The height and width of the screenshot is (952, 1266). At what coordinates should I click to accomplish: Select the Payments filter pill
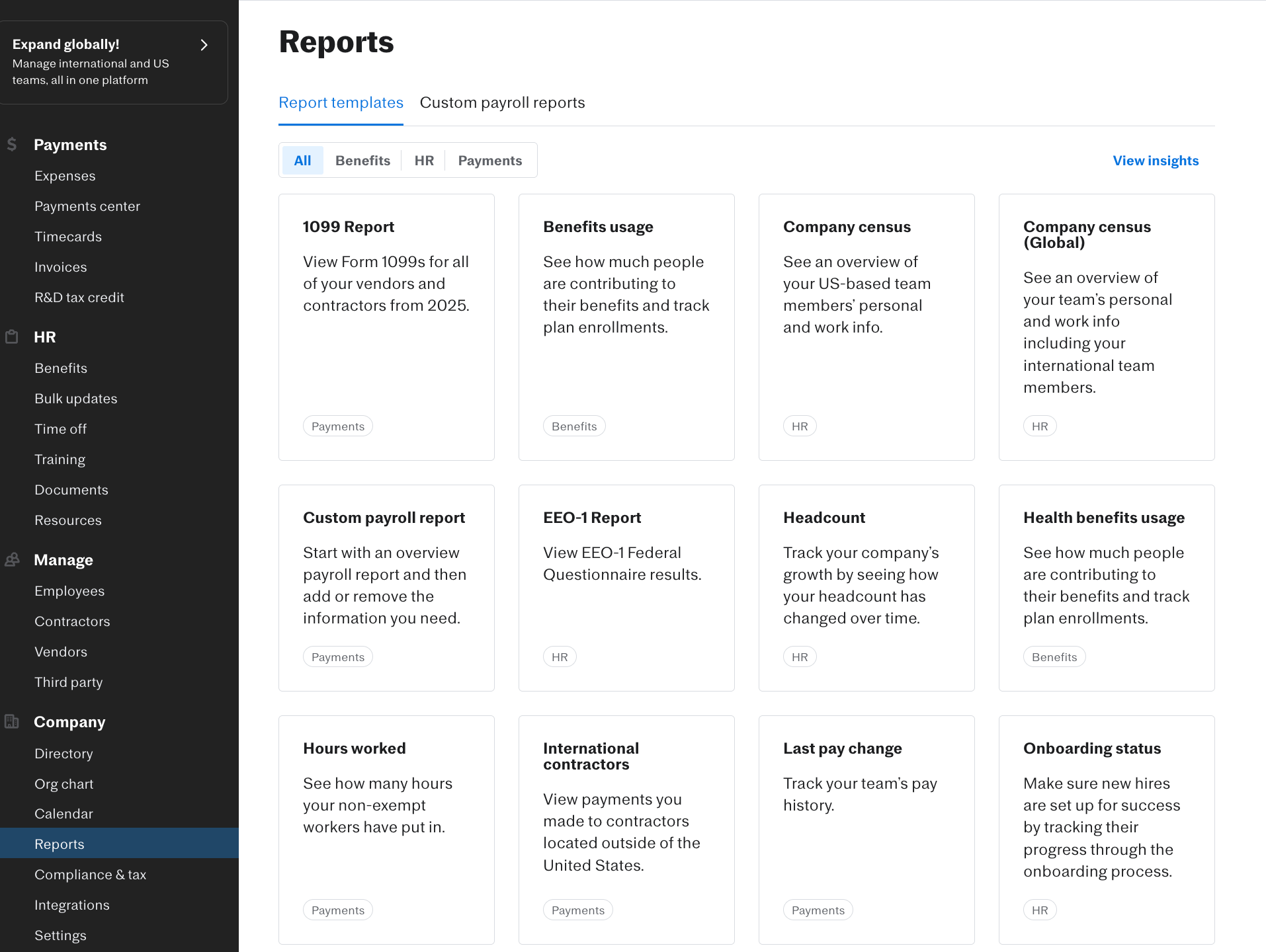pyautogui.click(x=490, y=160)
